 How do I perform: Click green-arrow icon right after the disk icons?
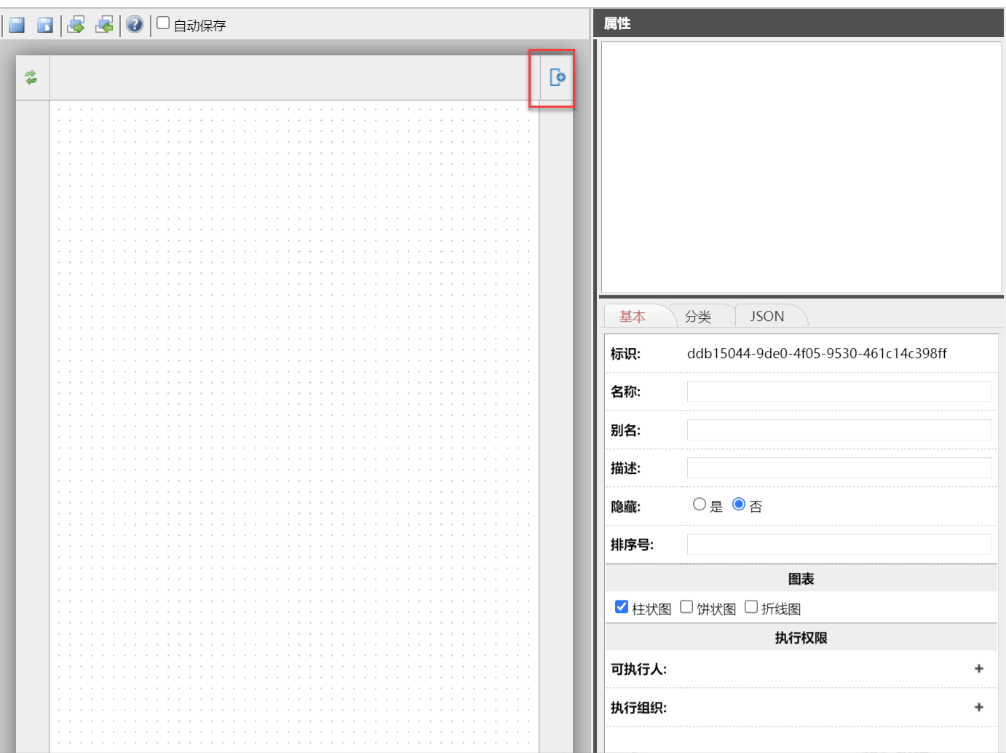76,25
